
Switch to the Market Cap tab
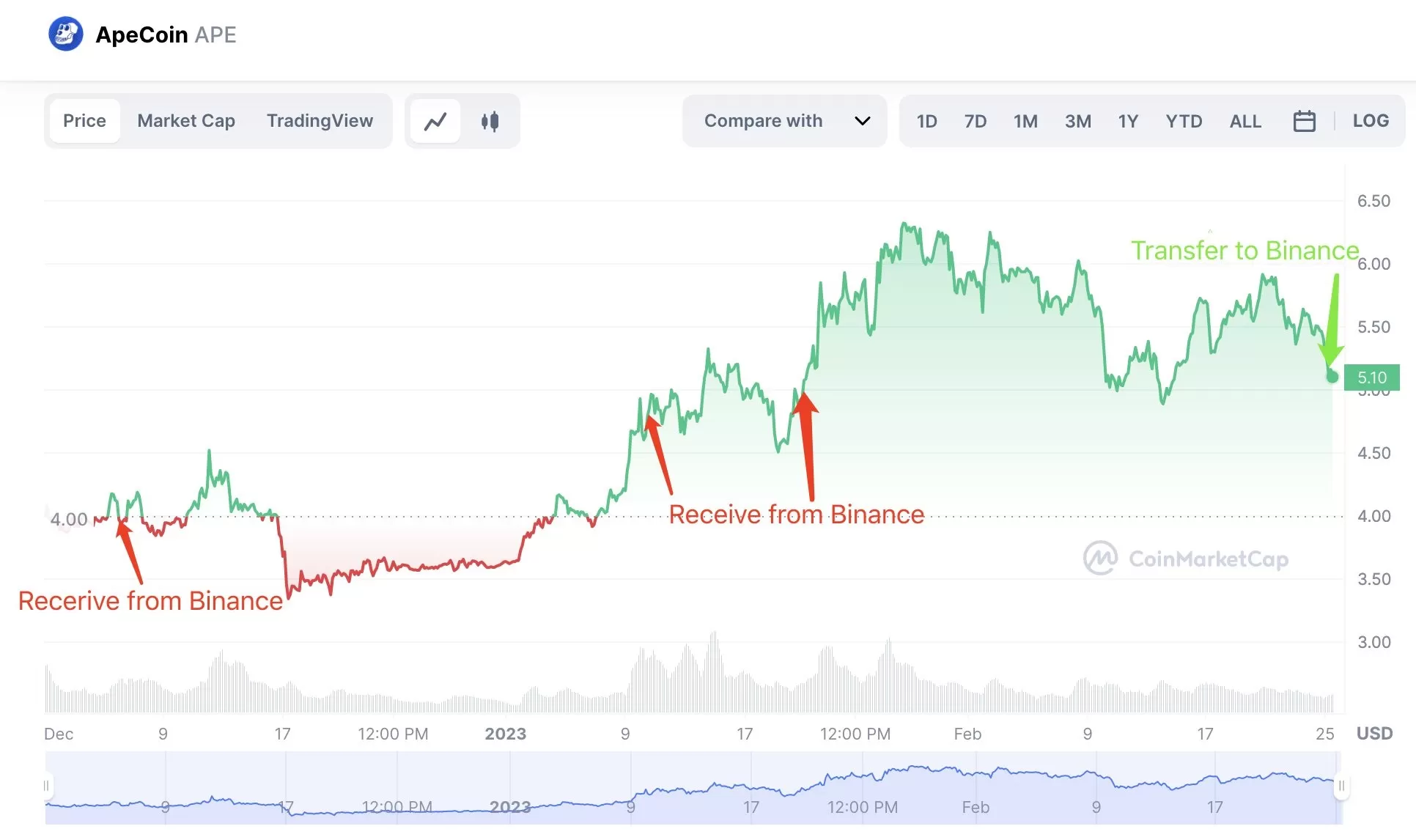[x=186, y=121]
